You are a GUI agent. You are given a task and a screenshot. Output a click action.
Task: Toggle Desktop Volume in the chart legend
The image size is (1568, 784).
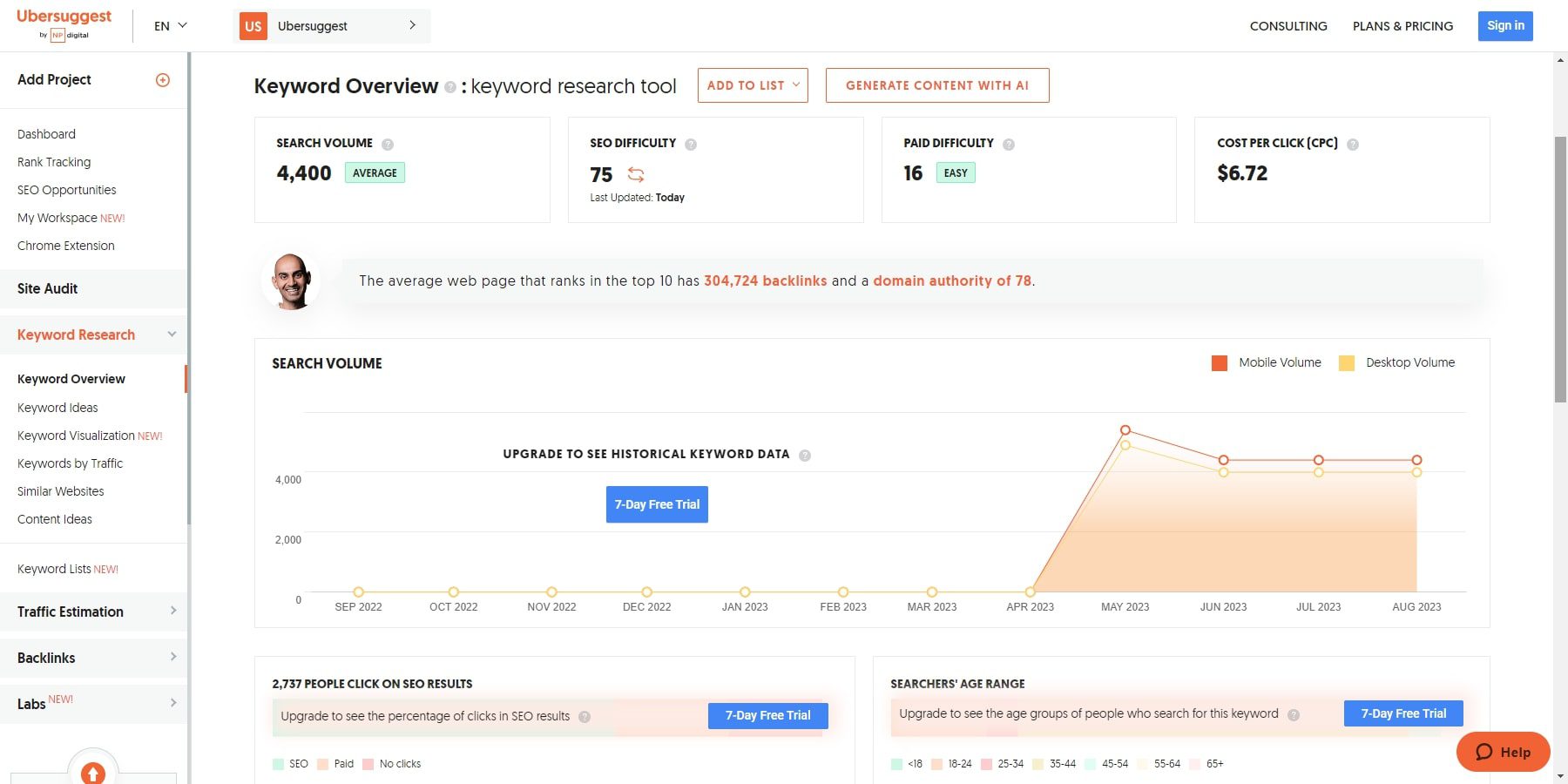1396,362
